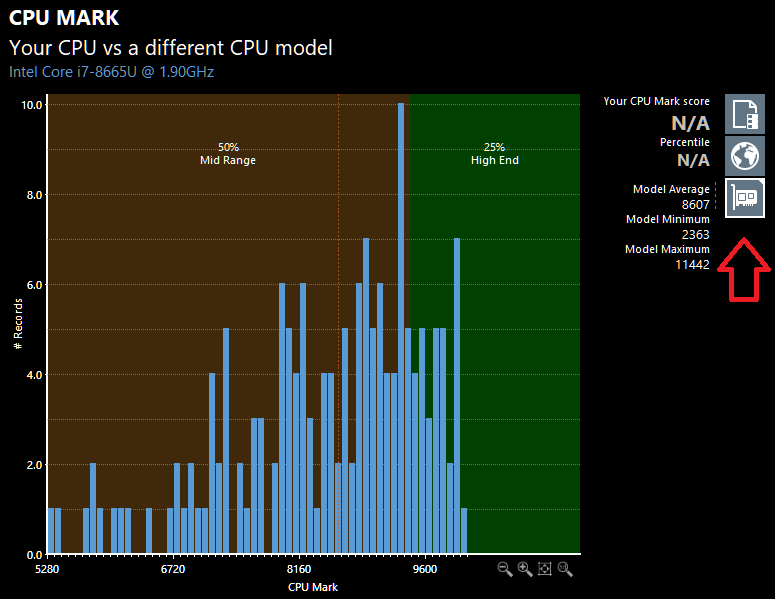775x599 pixels.
Task: Click the zoom out magnifier icon
Action: pos(505,569)
